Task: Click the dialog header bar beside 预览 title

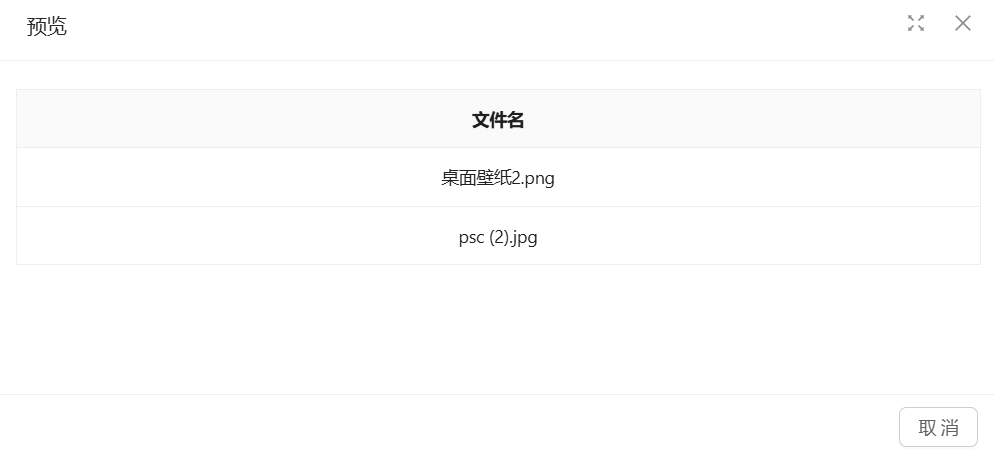Action: click(x=400, y=28)
